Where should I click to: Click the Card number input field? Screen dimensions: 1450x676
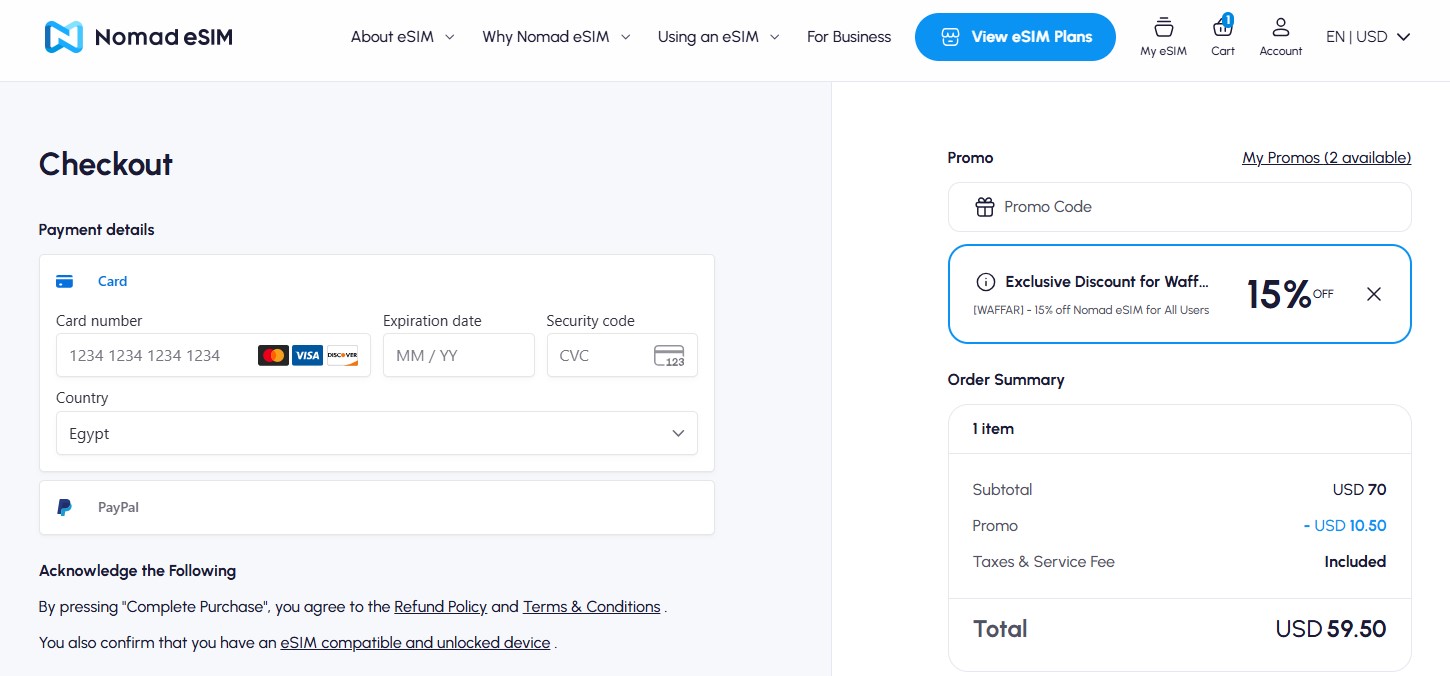point(213,355)
